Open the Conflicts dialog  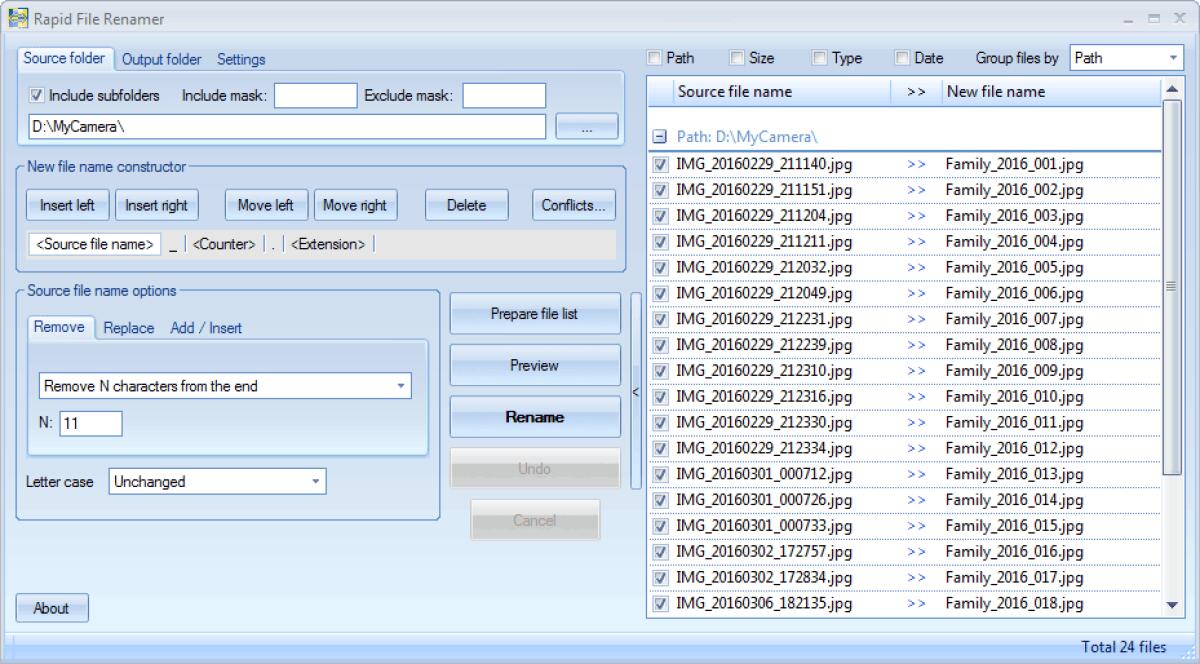coord(572,205)
